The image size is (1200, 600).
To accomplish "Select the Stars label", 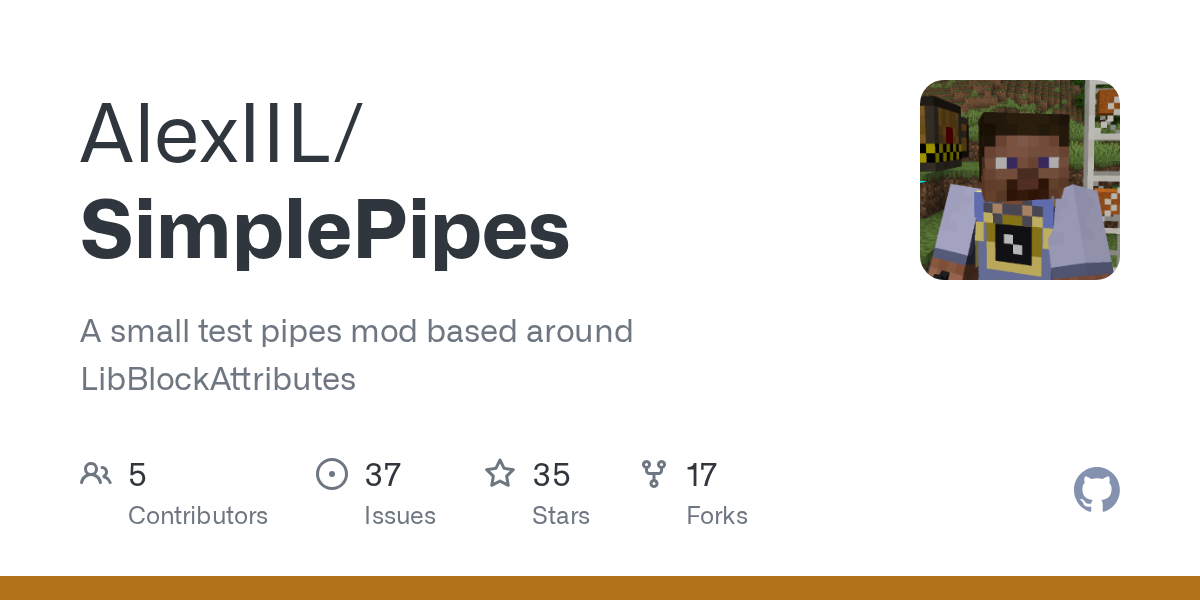I will (x=561, y=516).
